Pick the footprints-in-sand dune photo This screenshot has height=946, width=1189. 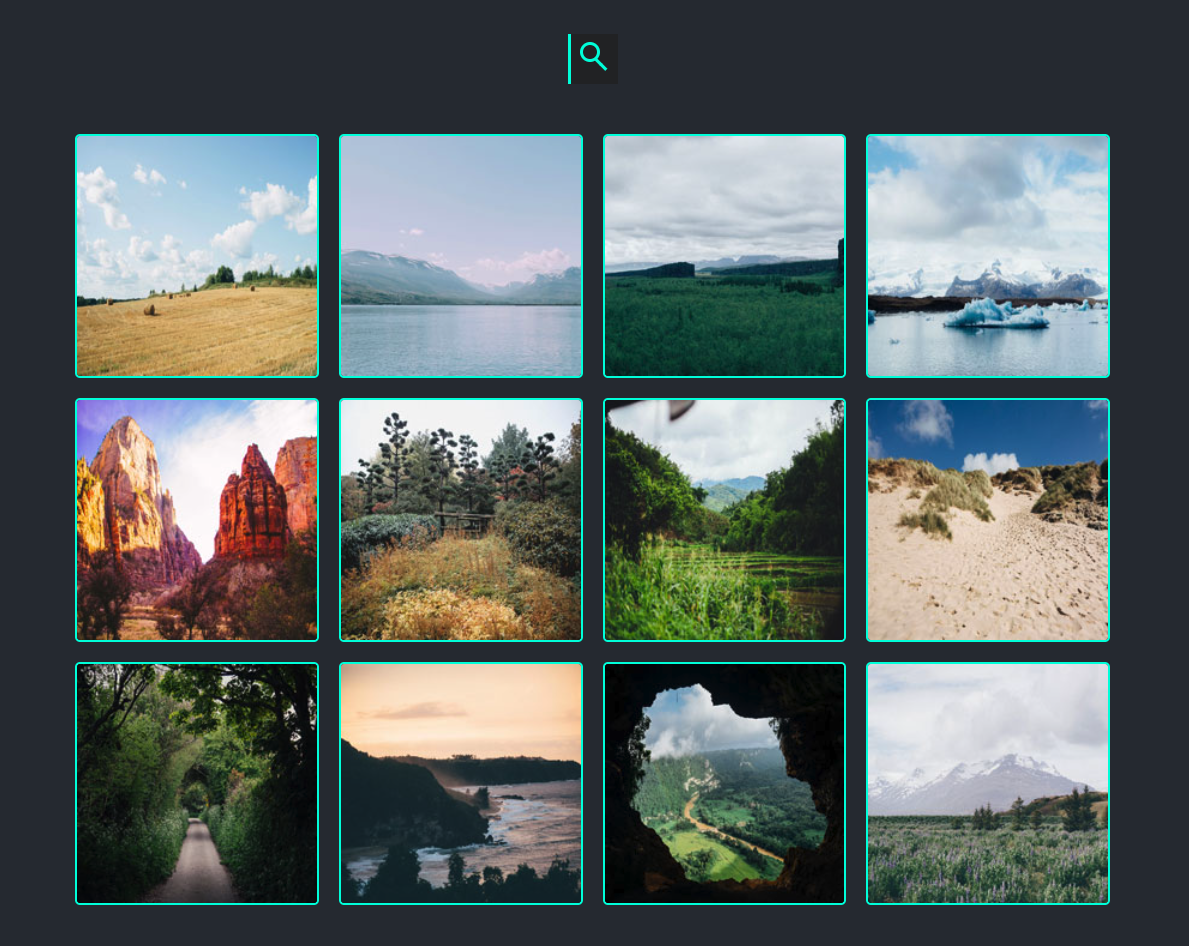[x=988, y=520]
